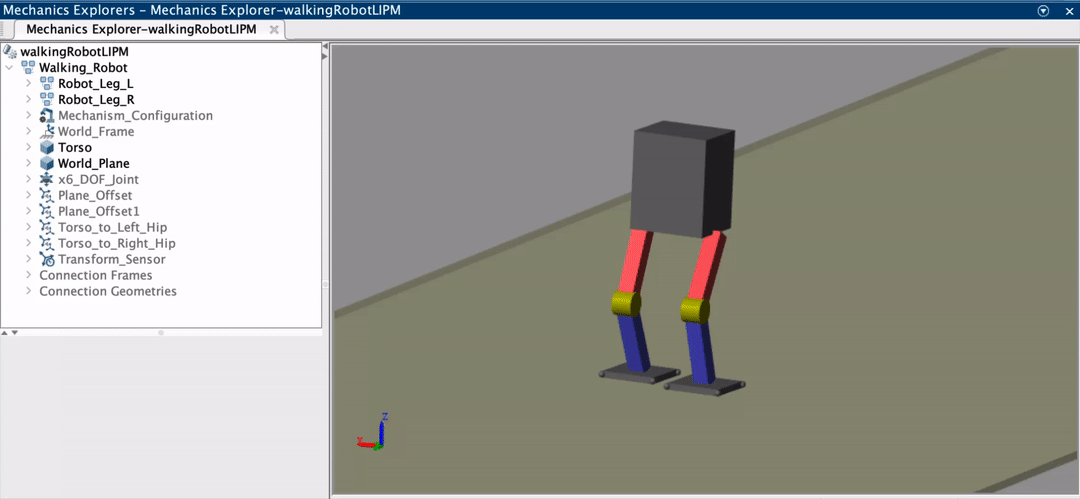1080x499 pixels.
Task: Click the gray torso box of the robot
Action: click(x=682, y=179)
